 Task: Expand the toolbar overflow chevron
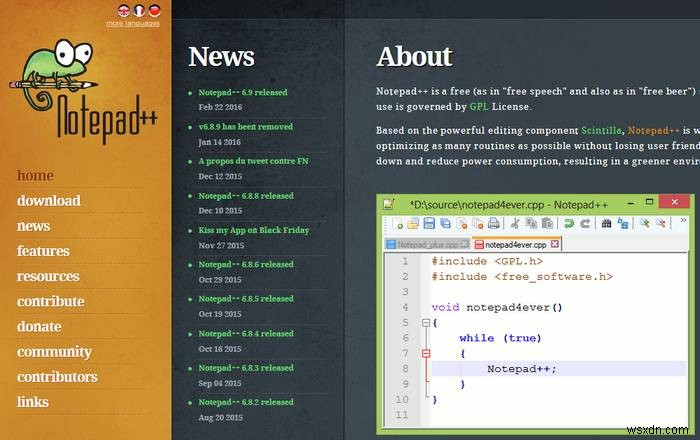[x=683, y=220]
